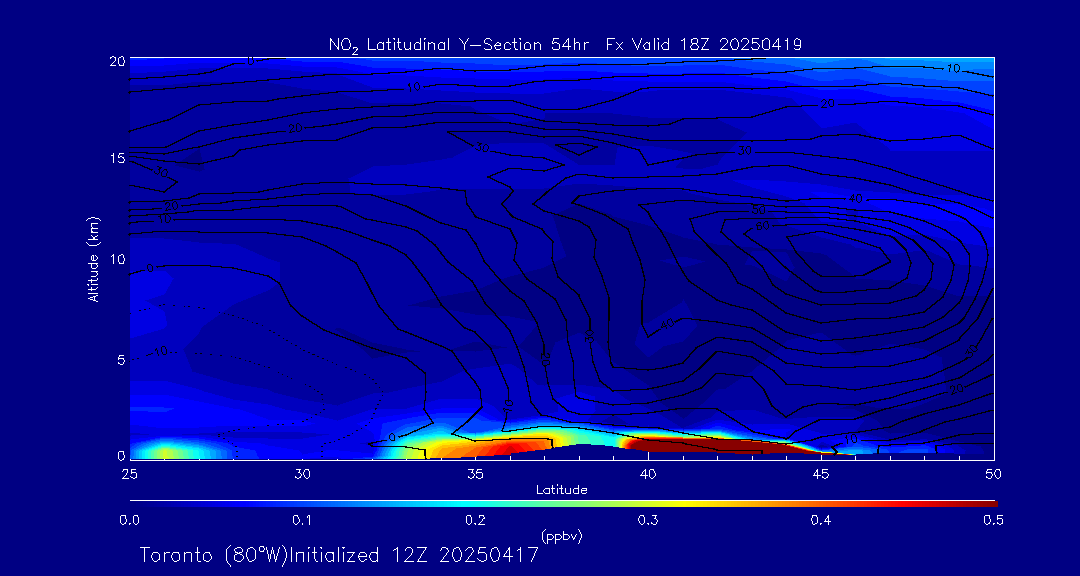Click the '60' contour line label
Viewport: 1080px width, 576px height.
click(762, 225)
